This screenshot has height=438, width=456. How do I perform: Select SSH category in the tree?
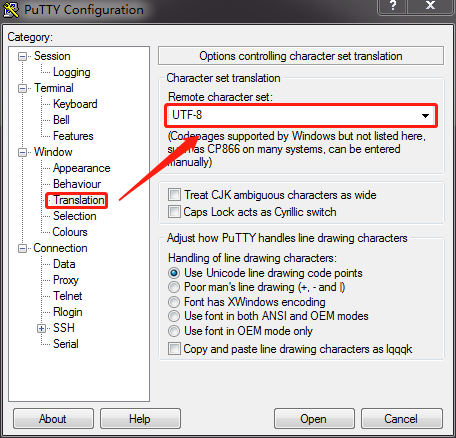pos(64,328)
